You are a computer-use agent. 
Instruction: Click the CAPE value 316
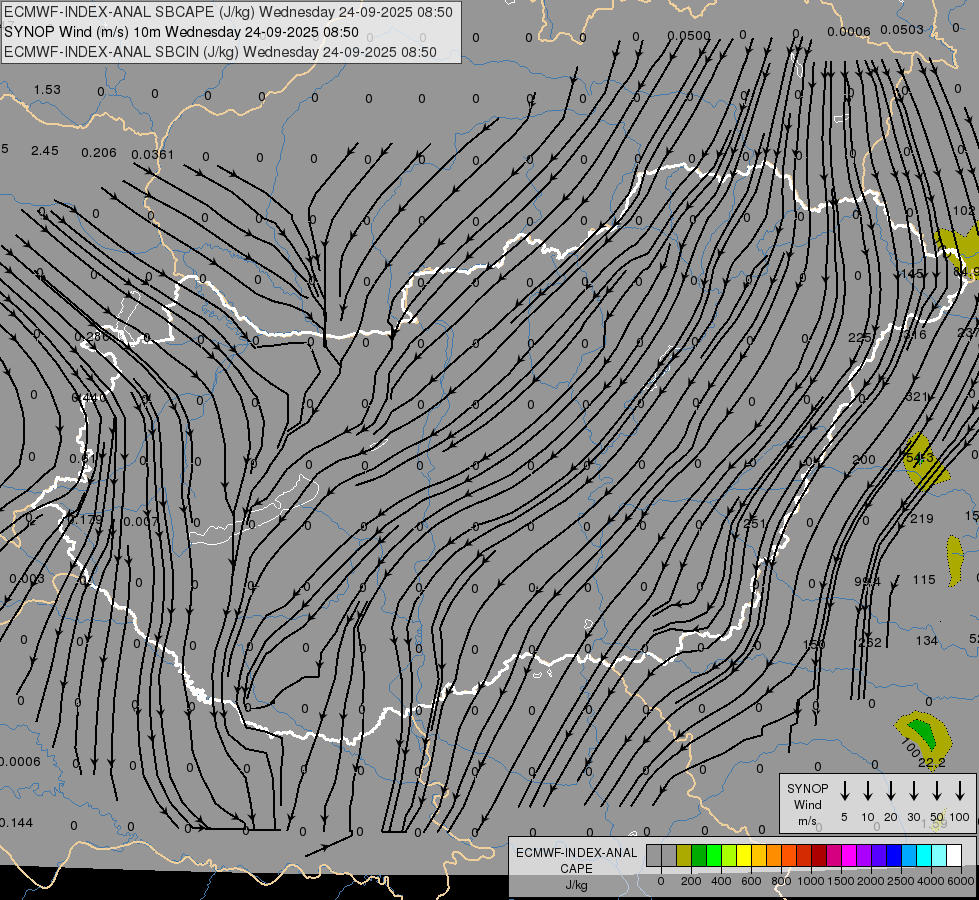(915, 334)
